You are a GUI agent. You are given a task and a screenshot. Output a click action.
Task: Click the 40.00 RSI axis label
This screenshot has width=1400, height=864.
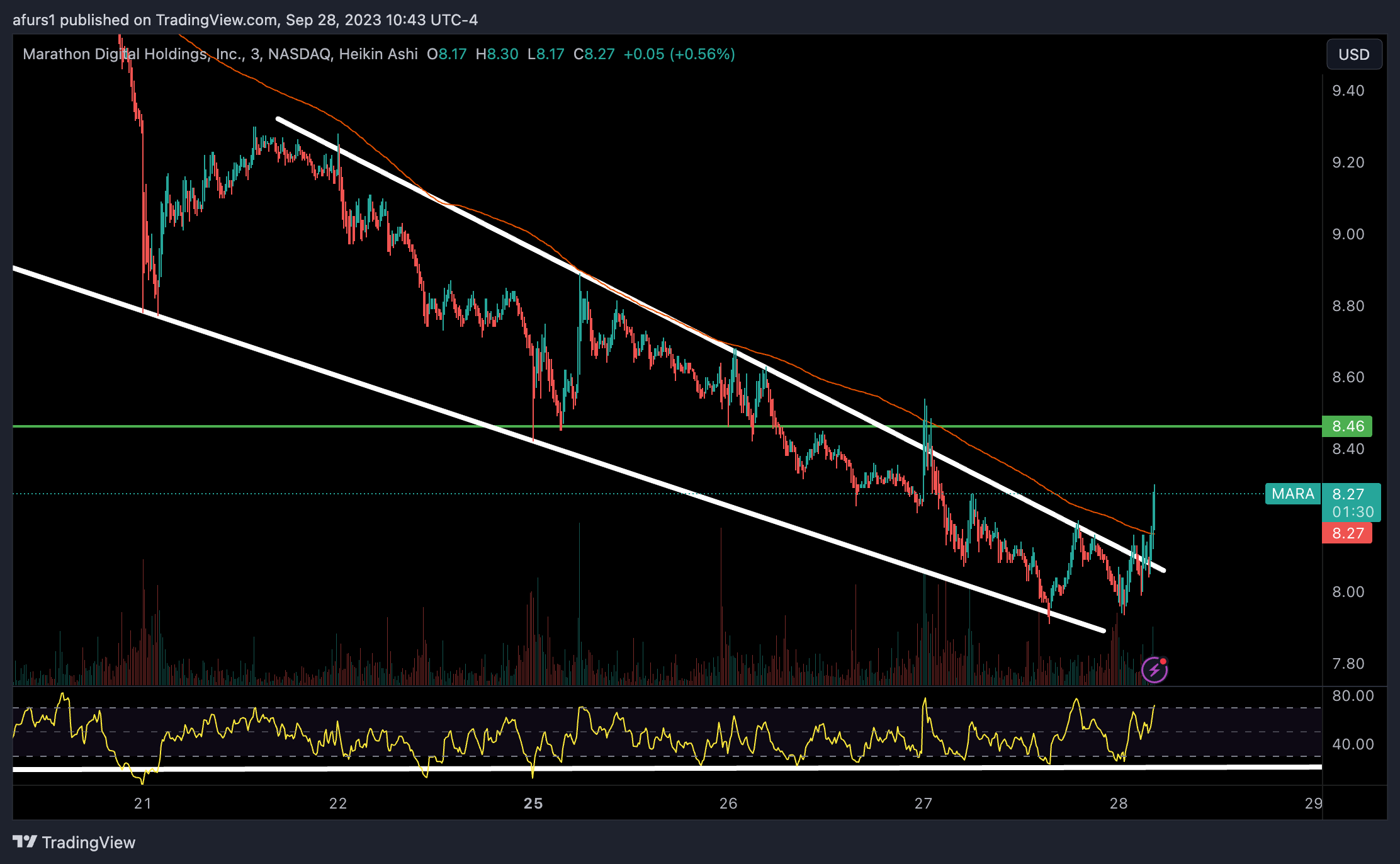pos(1353,744)
